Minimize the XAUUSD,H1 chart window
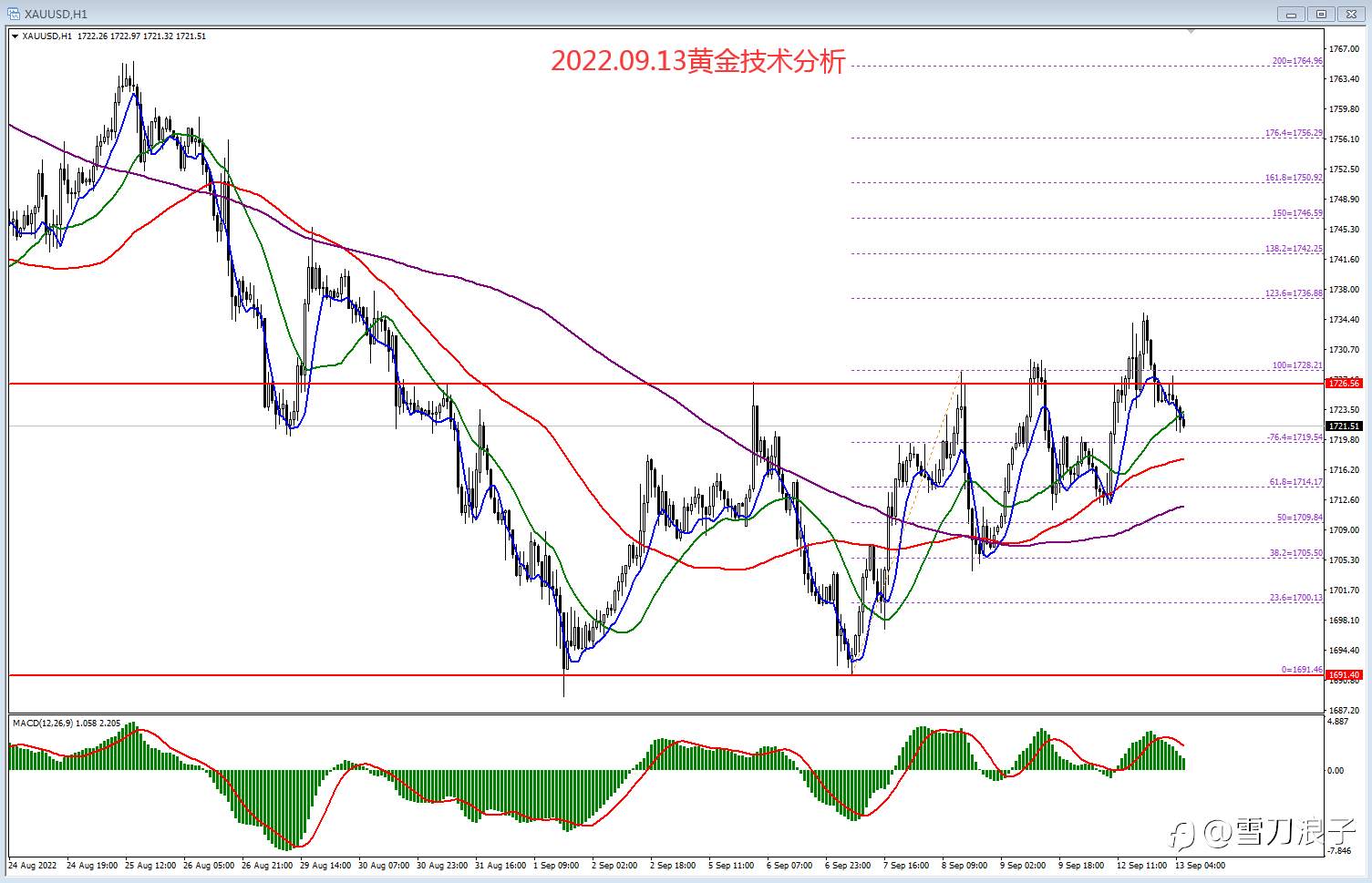This screenshot has width=1372, height=883. pyautogui.click(x=1290, y=14)
